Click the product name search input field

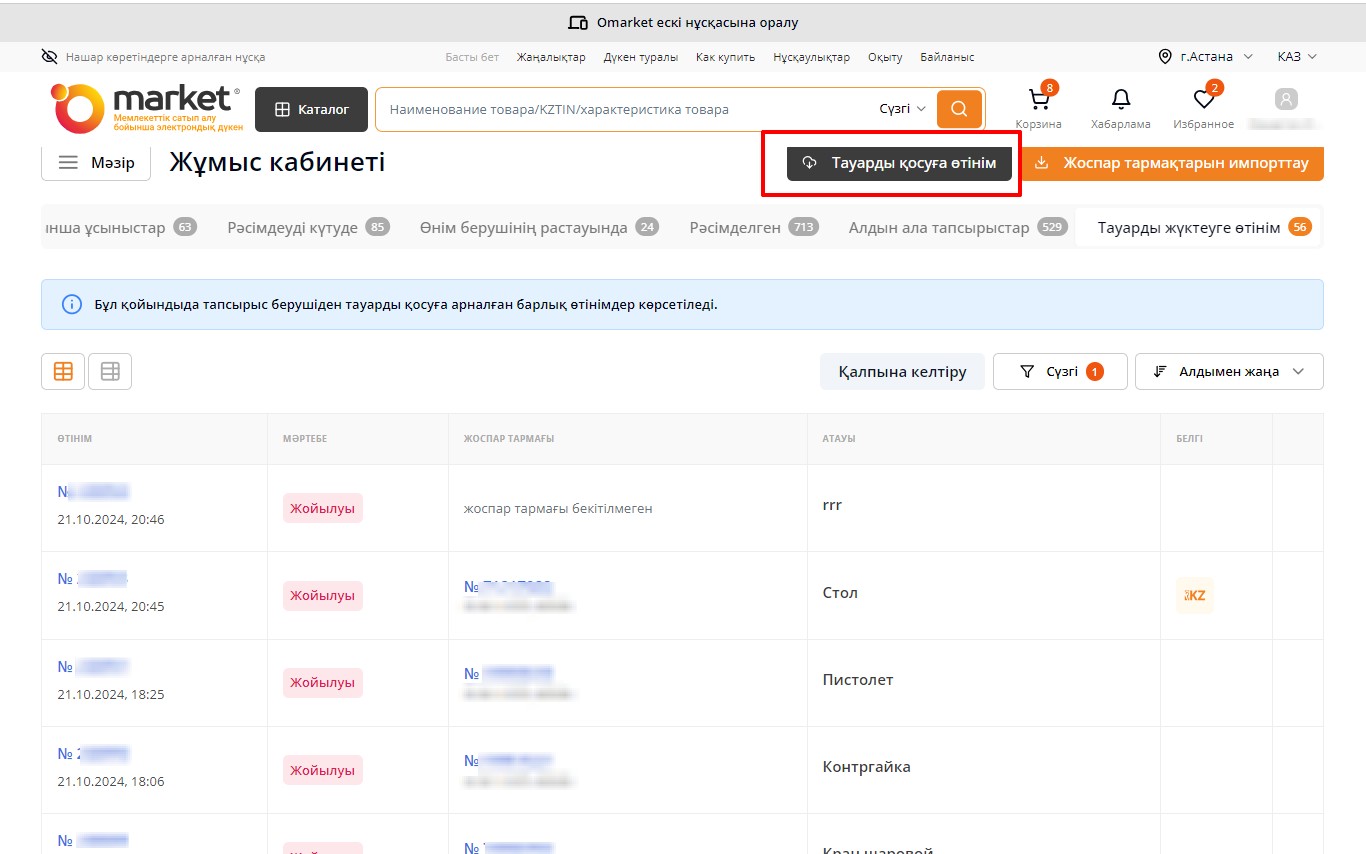click(620, 109)
